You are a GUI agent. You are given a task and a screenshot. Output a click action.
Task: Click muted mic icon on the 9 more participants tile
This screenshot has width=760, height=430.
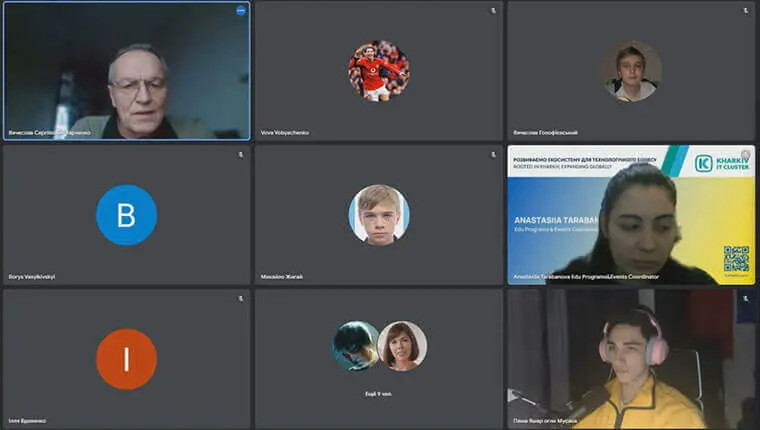point(493,299)
